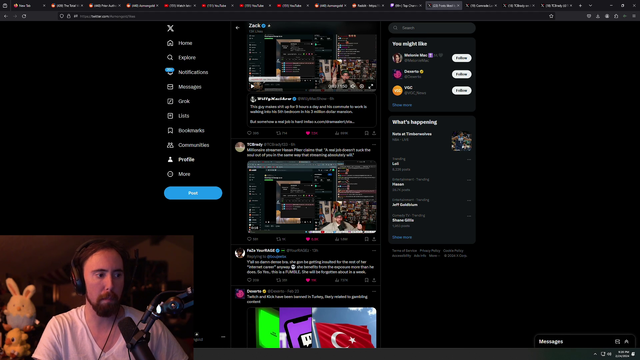Go back using the arrow beside Zack

(238, 28)
